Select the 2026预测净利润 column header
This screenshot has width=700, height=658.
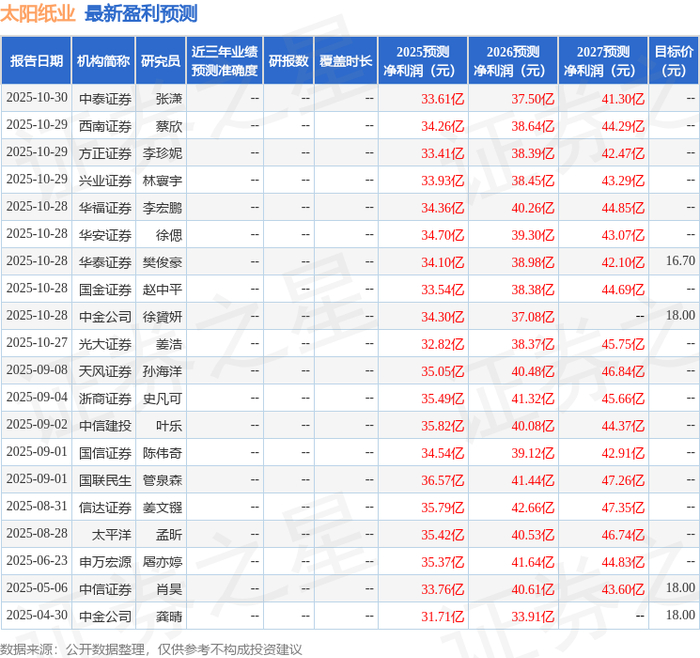point(513,61)
